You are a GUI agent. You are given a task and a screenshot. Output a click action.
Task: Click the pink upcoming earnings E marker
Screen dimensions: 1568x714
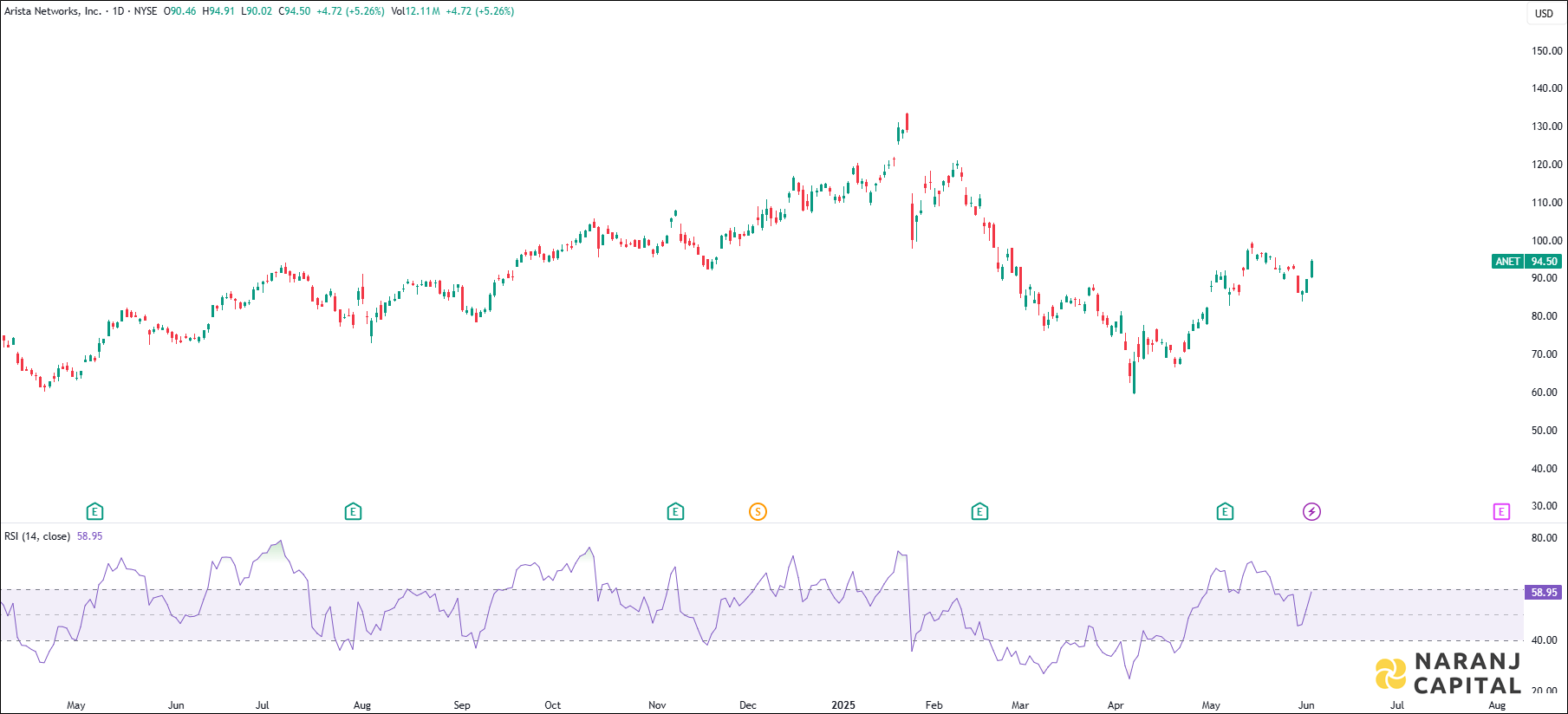1501,512
